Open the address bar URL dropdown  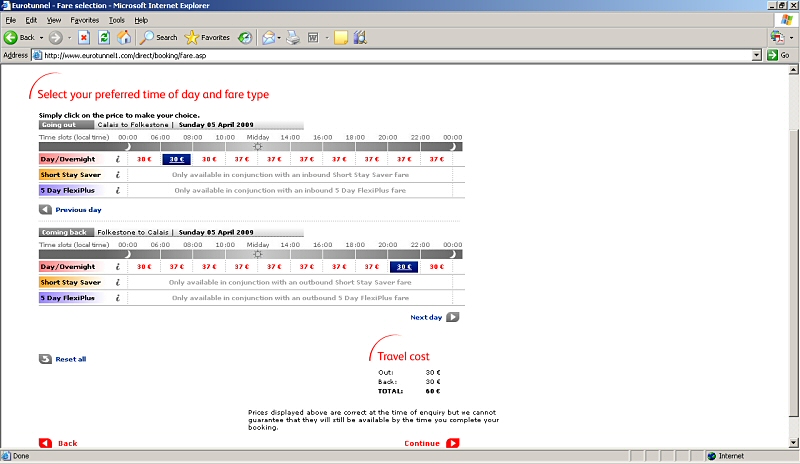click(757, 55)
